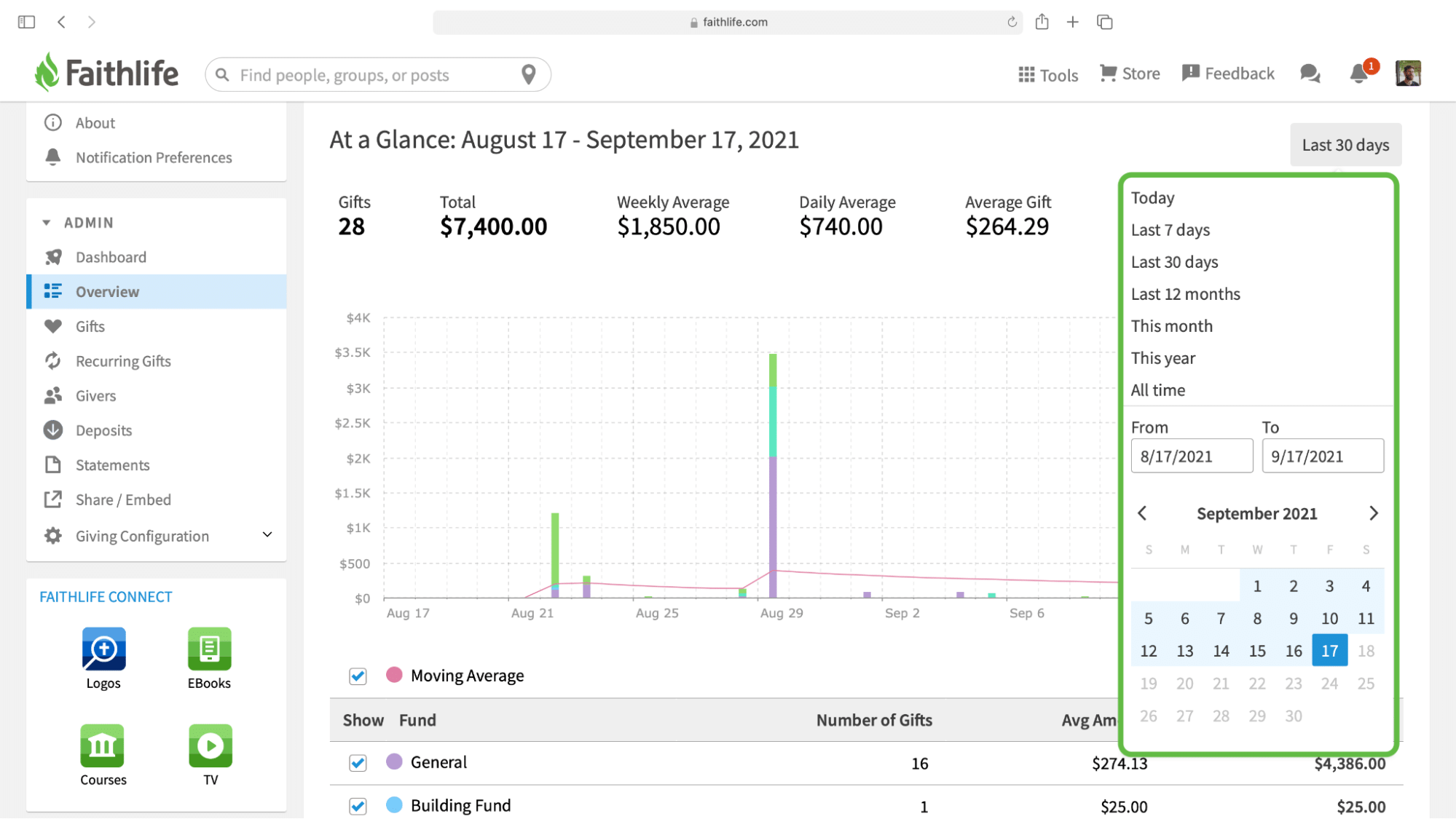Open the Overview admin page
The width and height of the screenshot is (1456, 819).
point(157,291)
